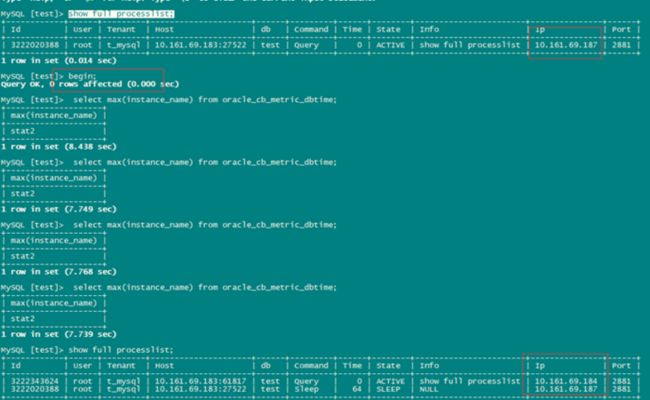This screenshot has width=650, height=400.
Task: Click the last 'show full processlist;' command at bottom
Action: click(121, 350)
